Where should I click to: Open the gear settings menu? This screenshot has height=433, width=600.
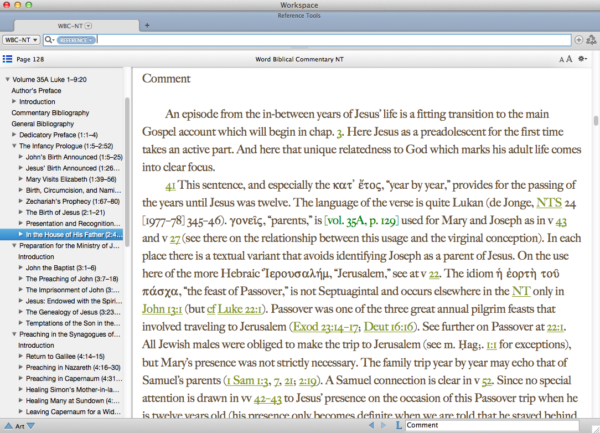pyautogui.click(x=584, y=61)
